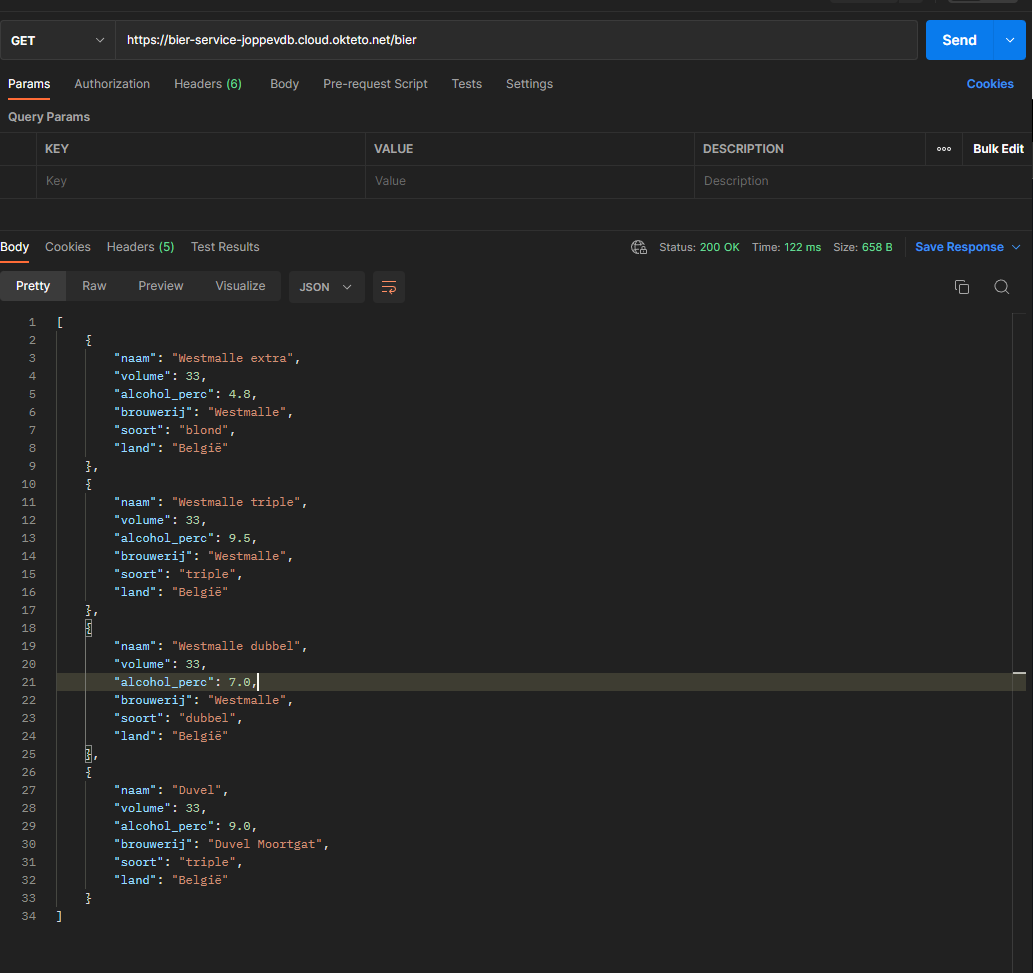Select the Params request tab
Image resolution: width=1033 pixels, height=973 pixels.
[29, 84]
